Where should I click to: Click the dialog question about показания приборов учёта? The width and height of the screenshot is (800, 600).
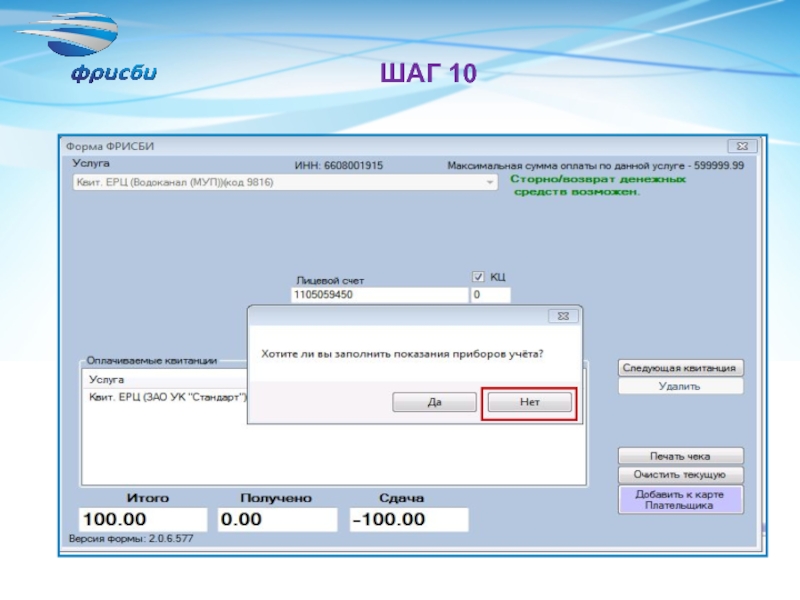point(402,354)
